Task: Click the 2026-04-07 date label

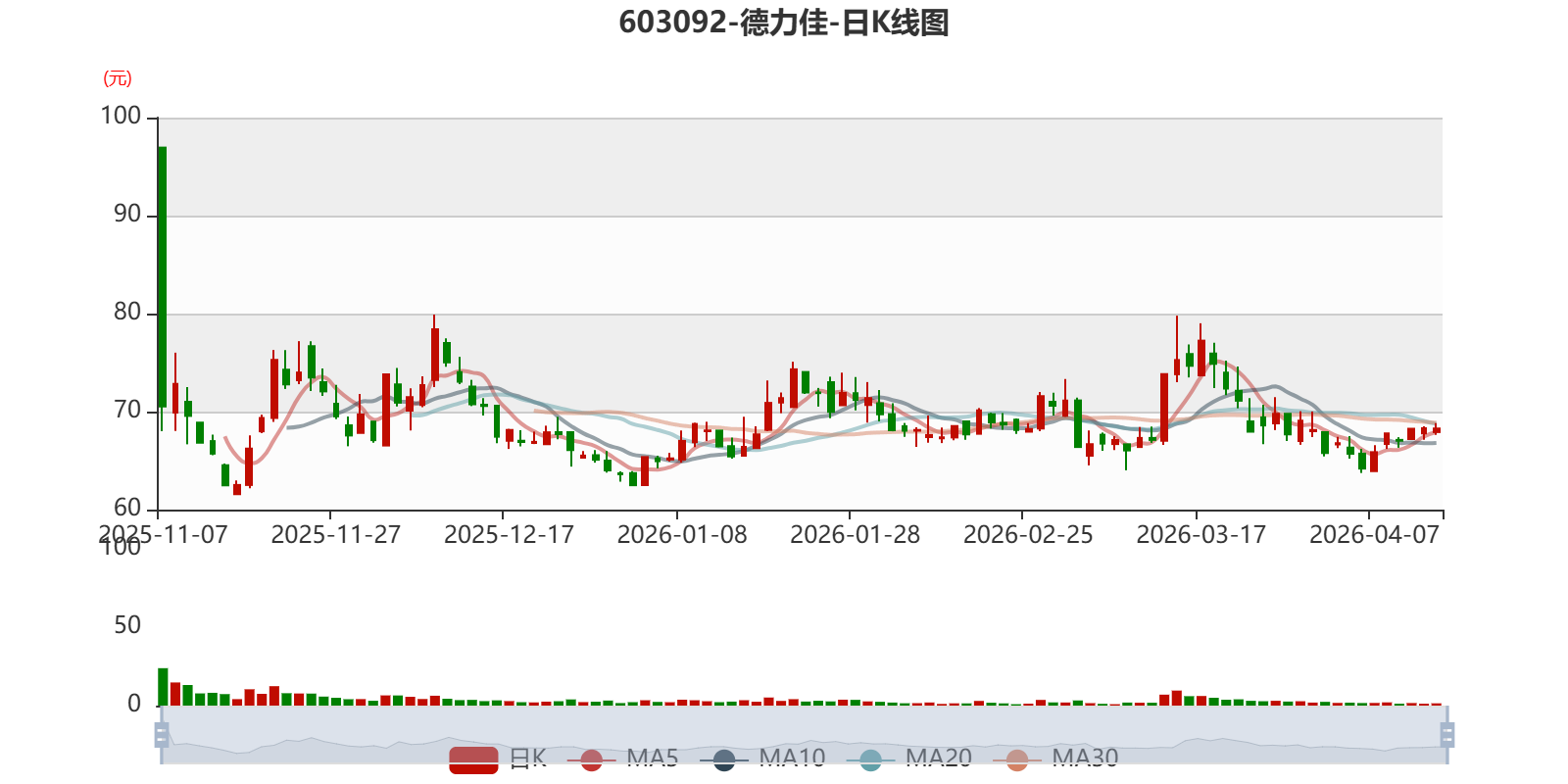Action: tap(1375, 535)
